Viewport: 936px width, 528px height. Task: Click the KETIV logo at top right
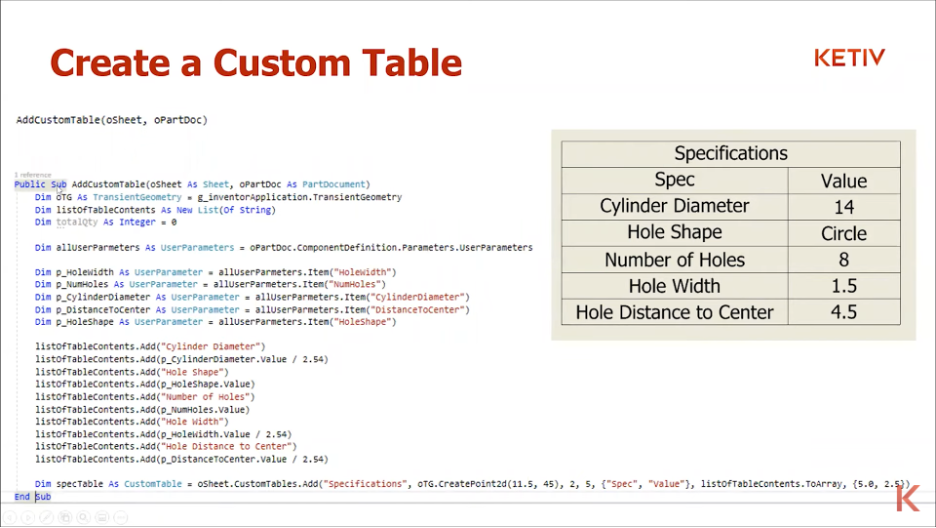(x=848, y=58)
